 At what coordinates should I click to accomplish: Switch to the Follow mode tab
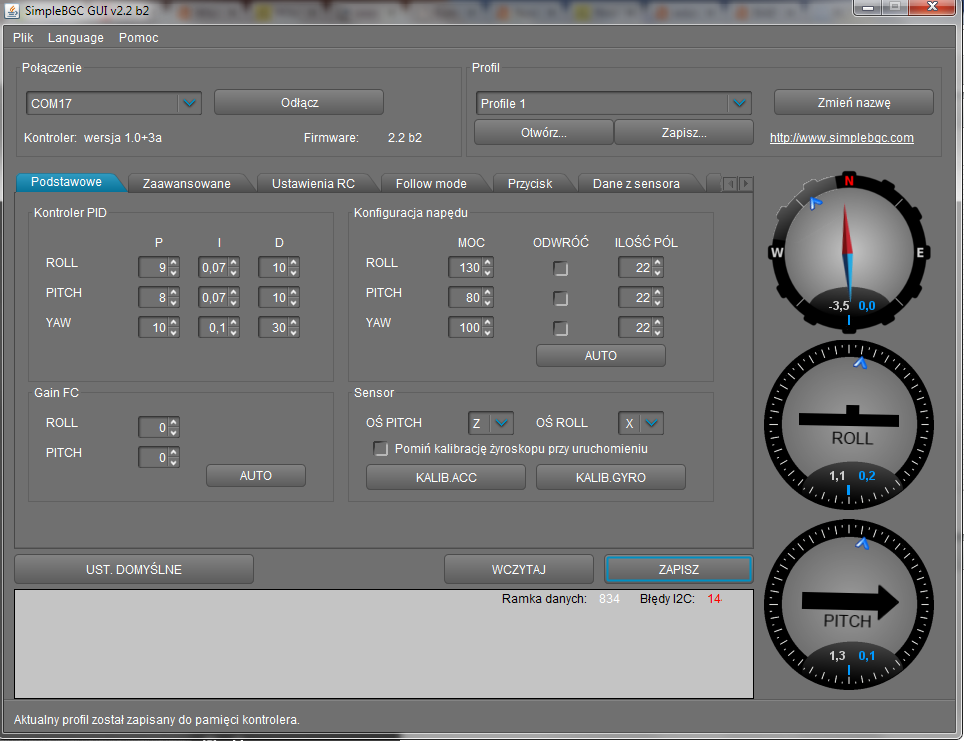(430, 184)
